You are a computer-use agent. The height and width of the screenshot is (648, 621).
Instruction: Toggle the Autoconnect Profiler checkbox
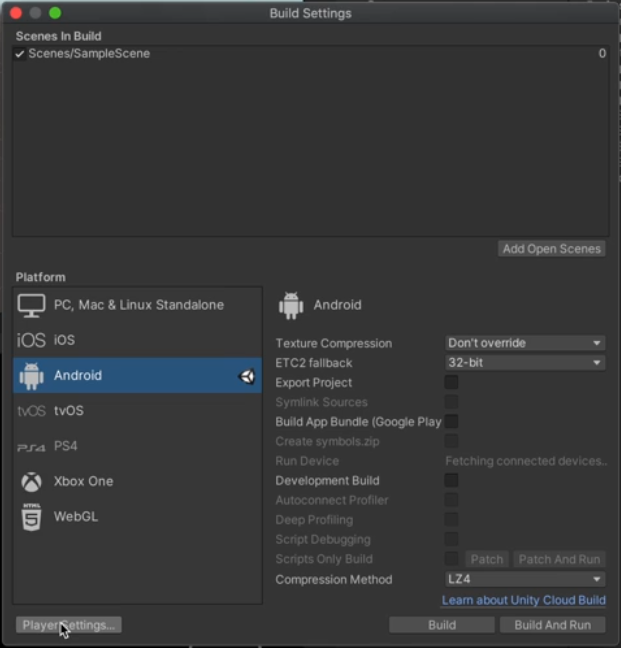coord(451,500)
